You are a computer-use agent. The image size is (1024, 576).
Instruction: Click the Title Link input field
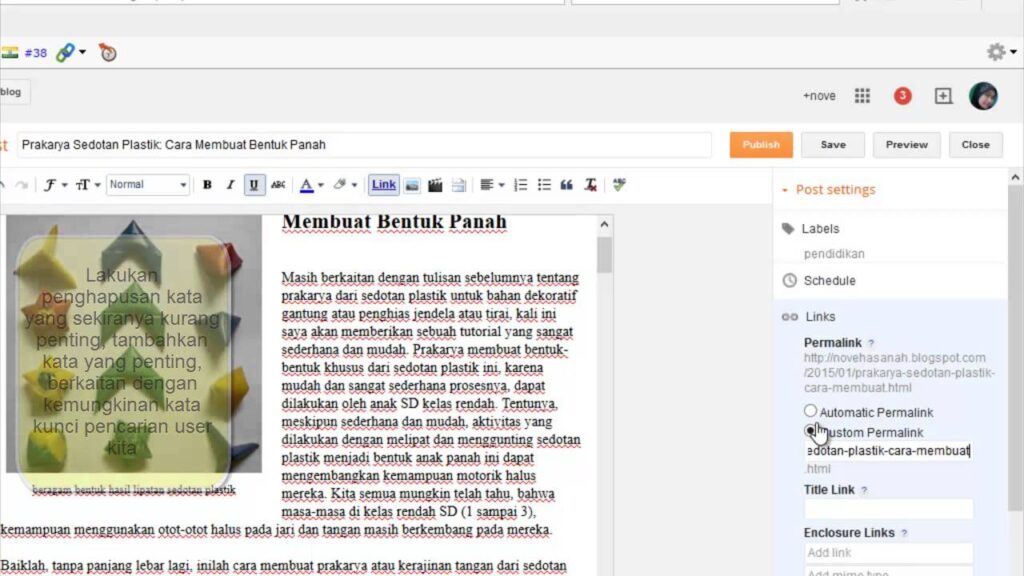pos(888,509)
